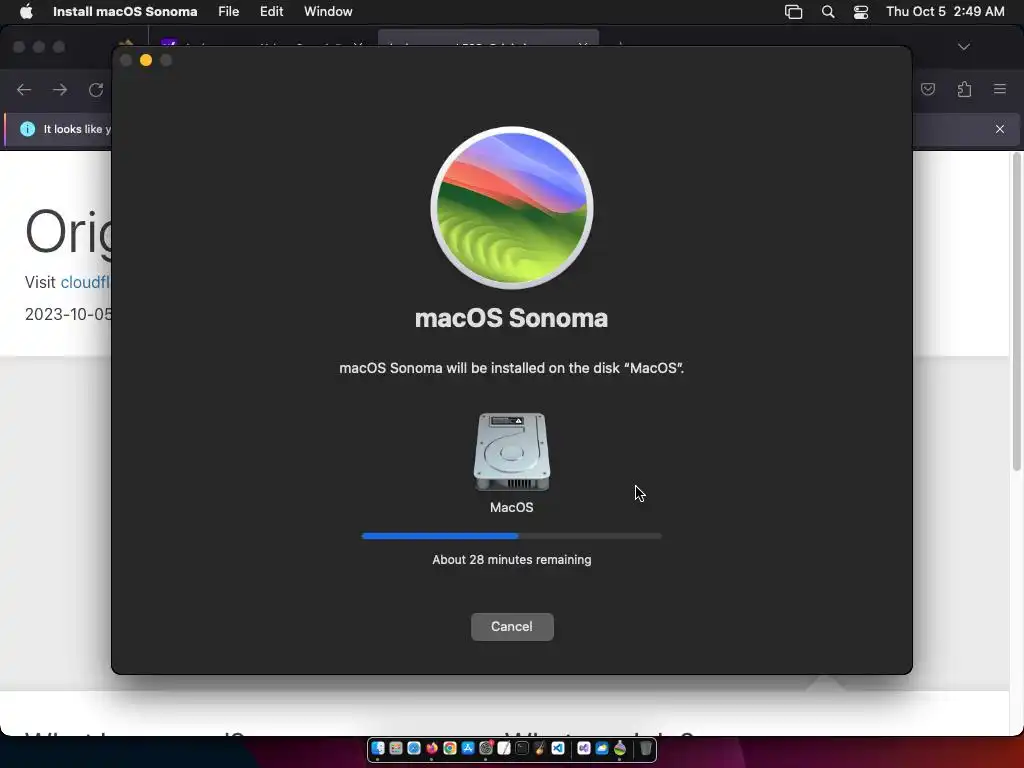1024x768 pixels.
Task: Open the Apple menu
Action: 26,11
